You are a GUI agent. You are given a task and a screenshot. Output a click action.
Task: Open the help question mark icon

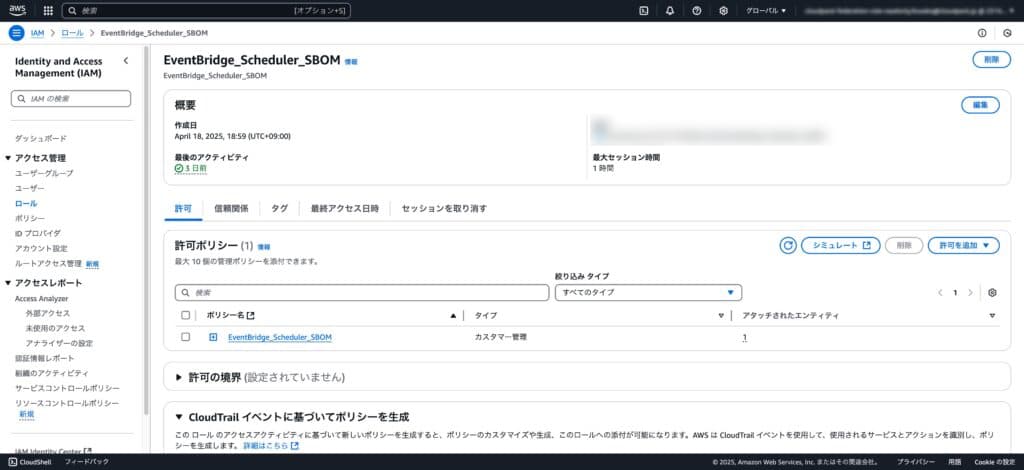(697, 10)
